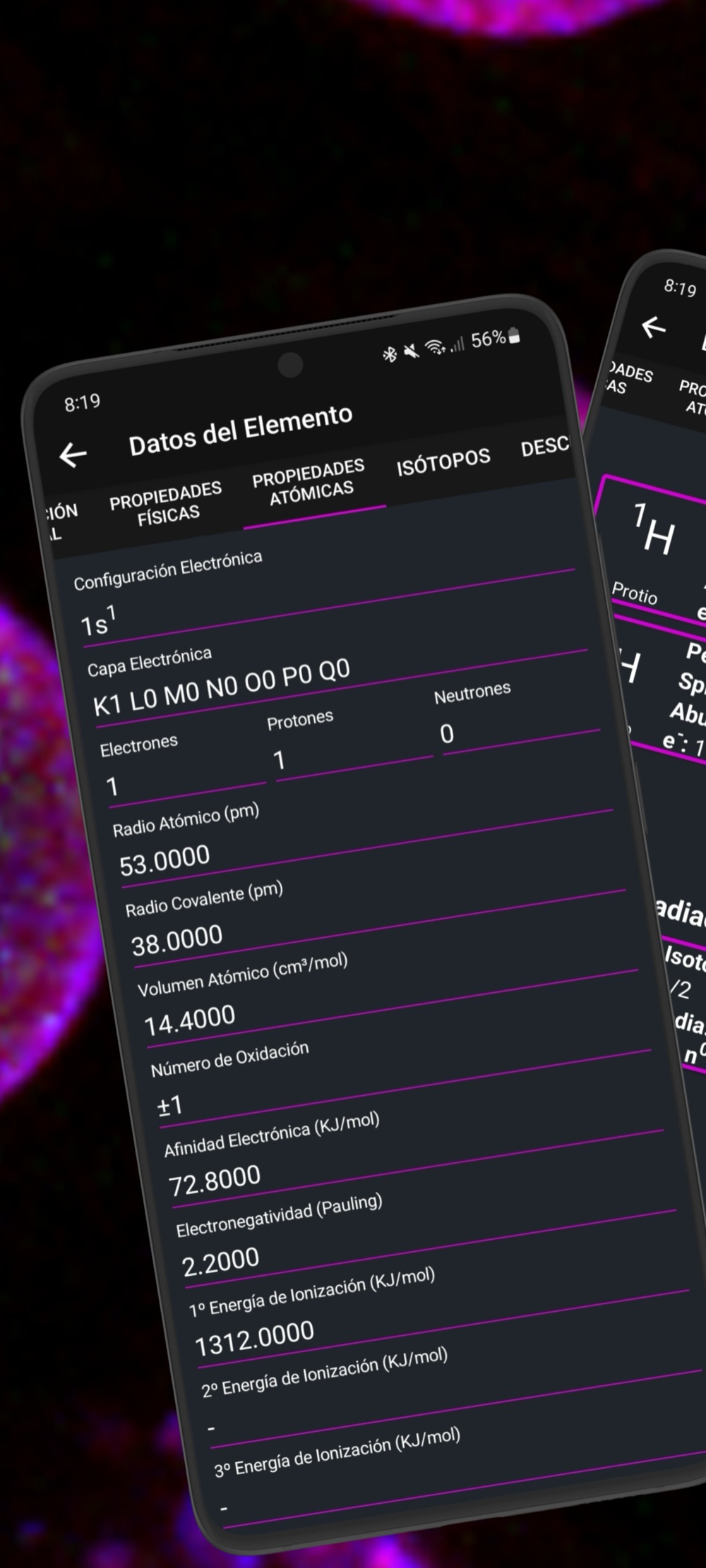The width and height of the screenshot is (706, 1568).
Task: Tap the Datos del Elemento title
Action: 241,430
